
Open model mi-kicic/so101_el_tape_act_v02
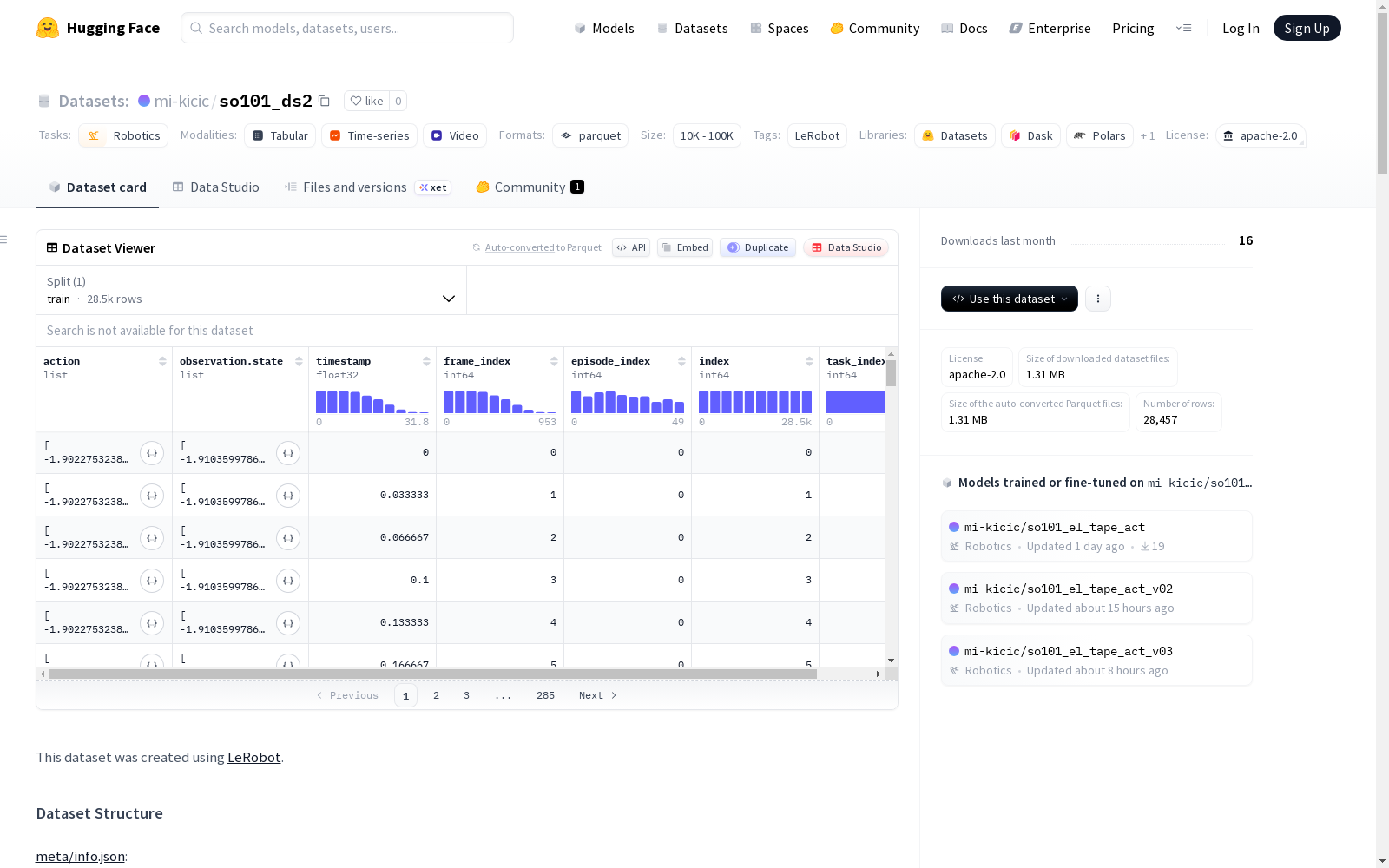point(1096,598)
